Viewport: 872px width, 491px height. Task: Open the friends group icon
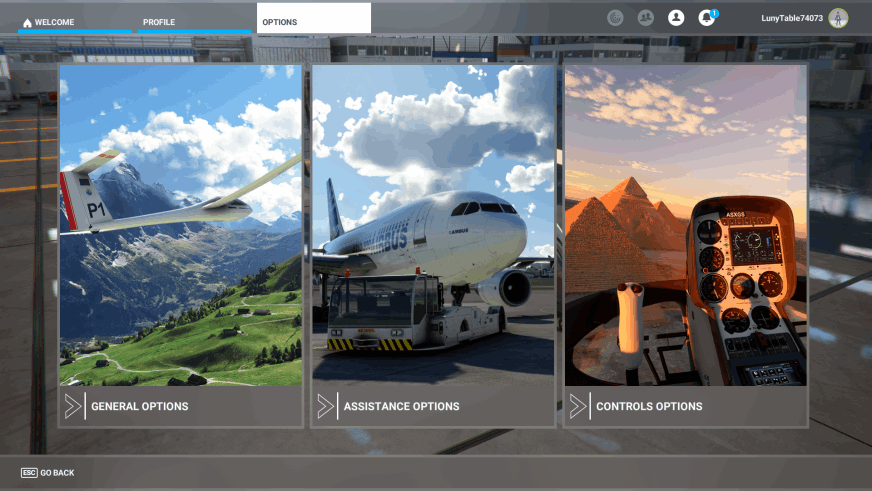click(x=645, y=17)
